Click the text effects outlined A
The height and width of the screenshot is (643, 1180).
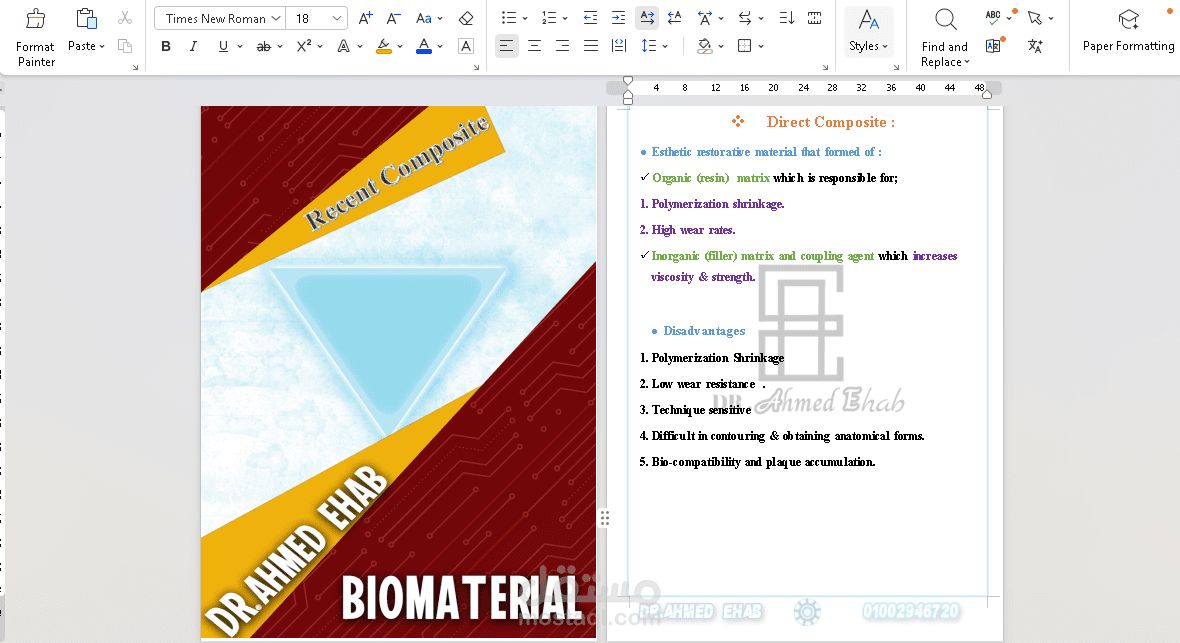coord(343,46)
